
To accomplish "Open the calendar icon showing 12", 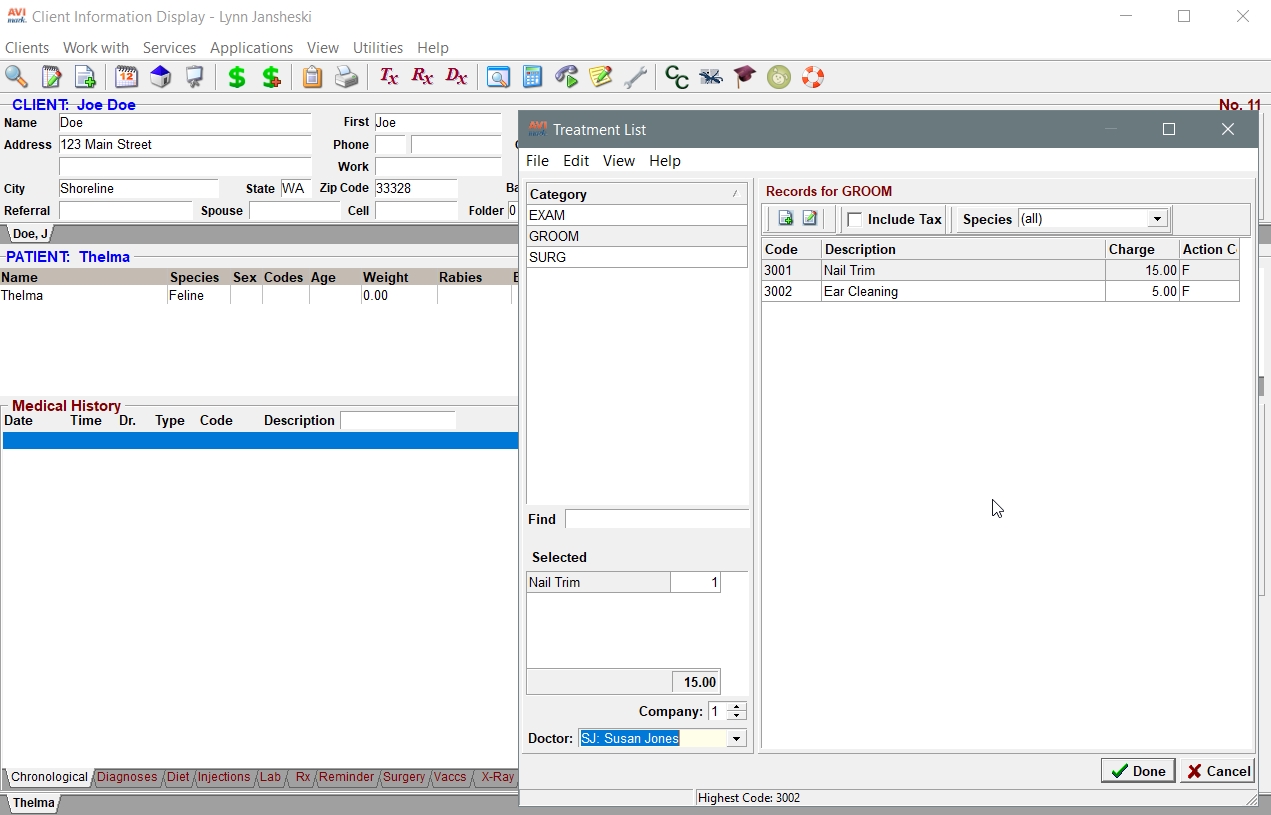I will pos(126,77).
